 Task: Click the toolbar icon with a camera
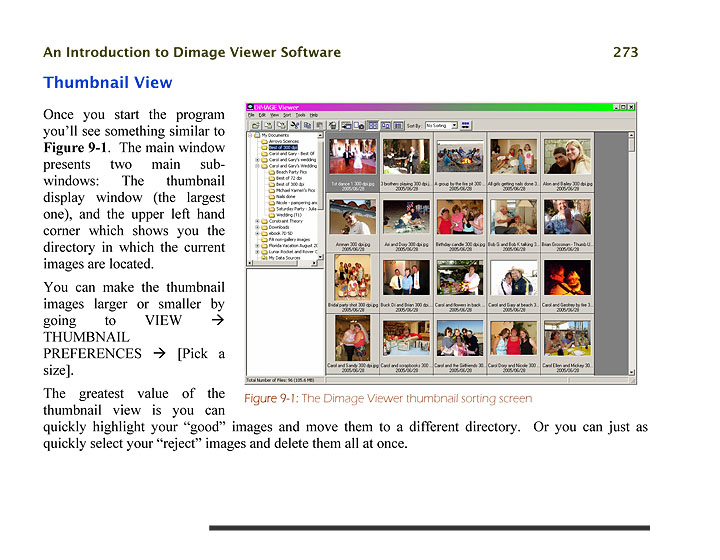click(x=359, y=125)
